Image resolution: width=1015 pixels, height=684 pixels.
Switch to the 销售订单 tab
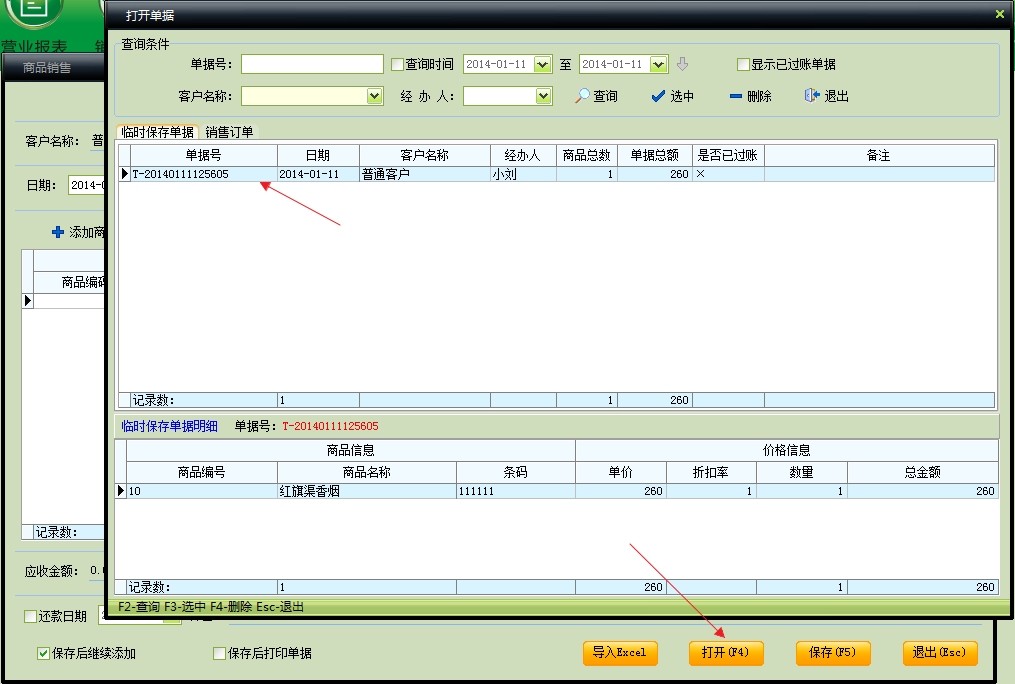point(229,132)
